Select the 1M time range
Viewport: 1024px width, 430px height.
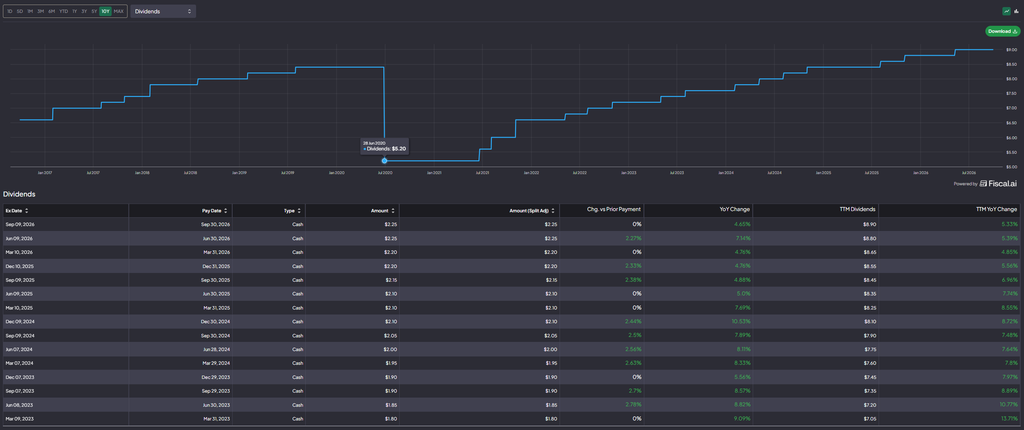pos(30,11)
